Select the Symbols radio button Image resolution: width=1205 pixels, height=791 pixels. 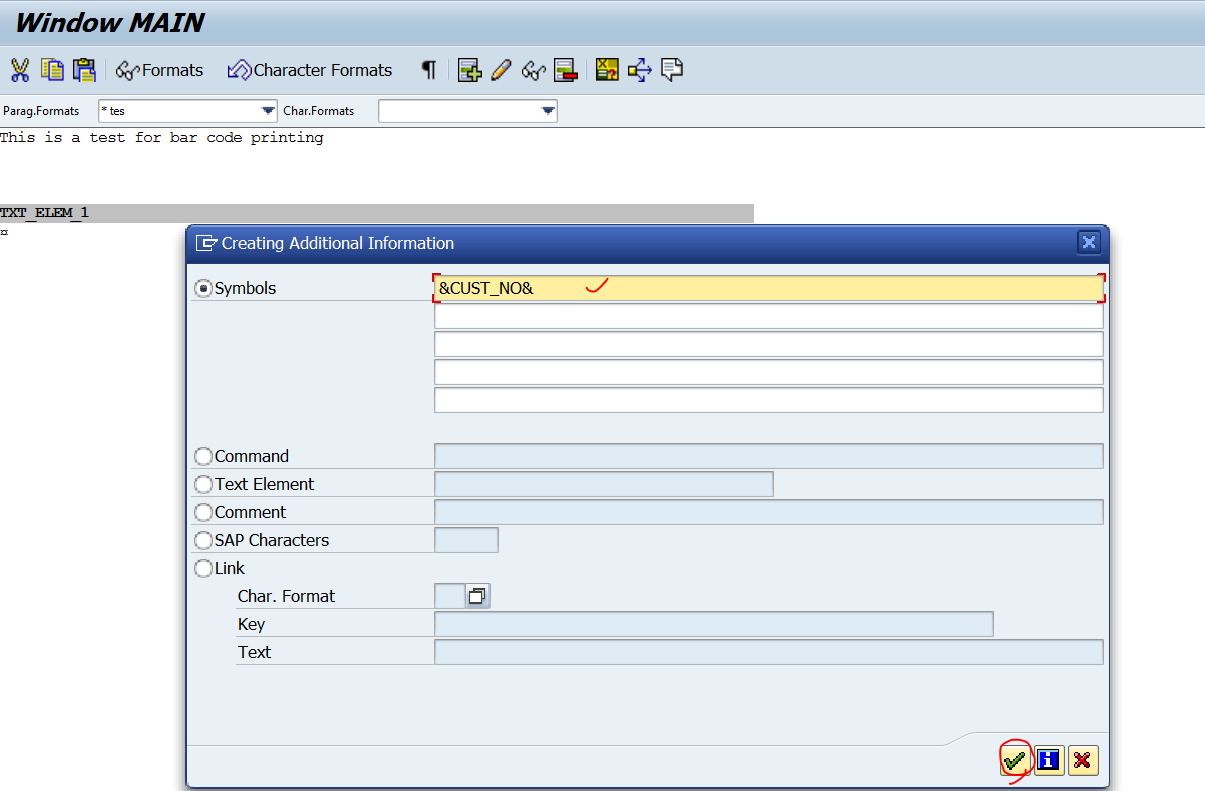[203, 288]
